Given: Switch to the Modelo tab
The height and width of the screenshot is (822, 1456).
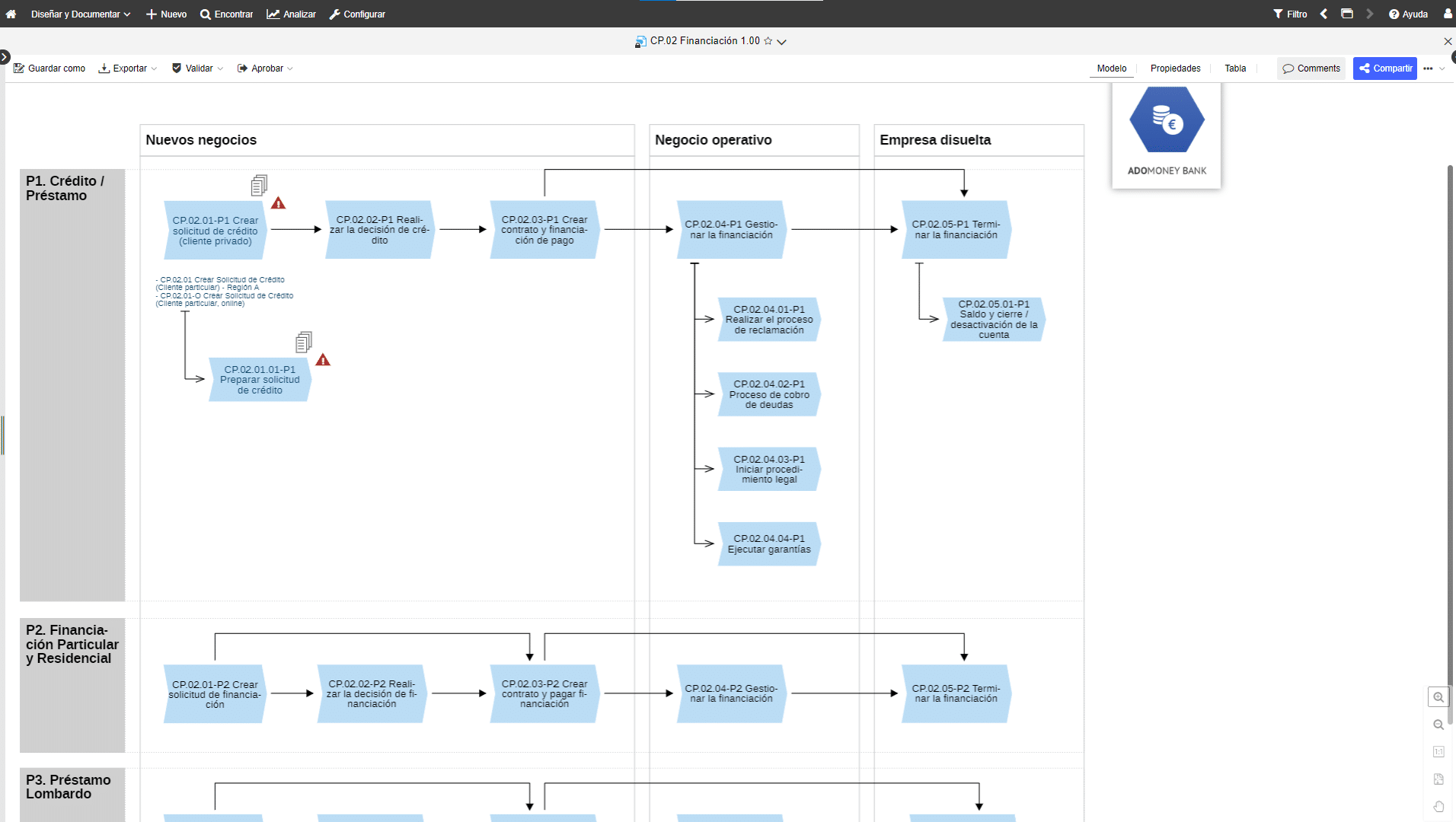Looking at the screenshot, I should (x=1112, y=68).
